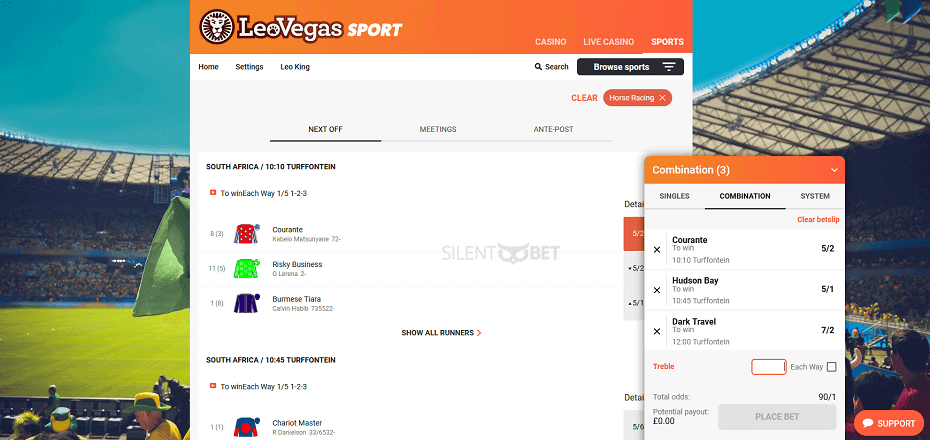Clear all active sport filters
The height and width of the screenshot is (440, 930).
(584, 98)
